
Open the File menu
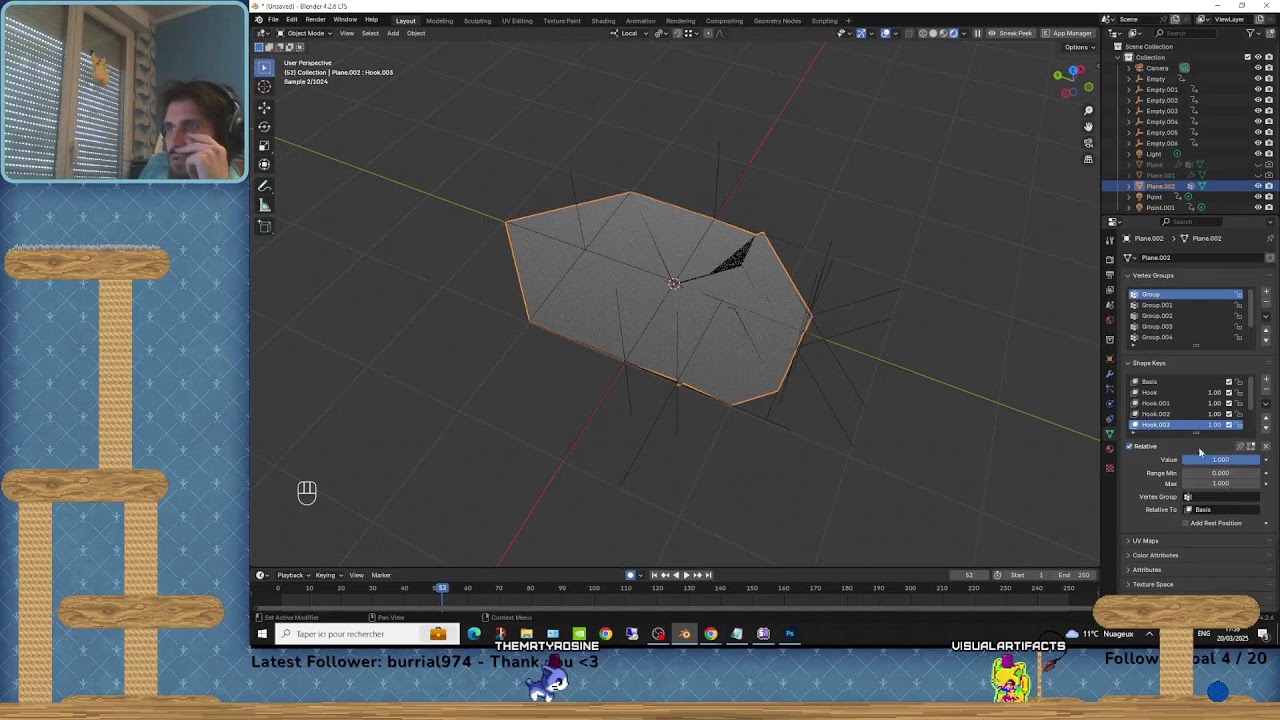coord(273,20)
